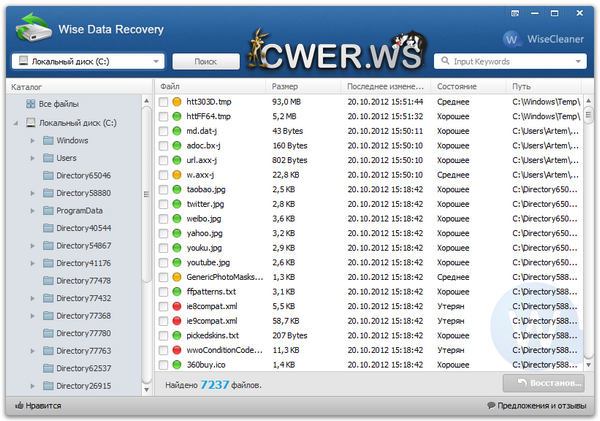Click the orange status dot for htt303D.tmp
Screen dimensions: 600x421
pyautogui.click(x=176, y=102)
